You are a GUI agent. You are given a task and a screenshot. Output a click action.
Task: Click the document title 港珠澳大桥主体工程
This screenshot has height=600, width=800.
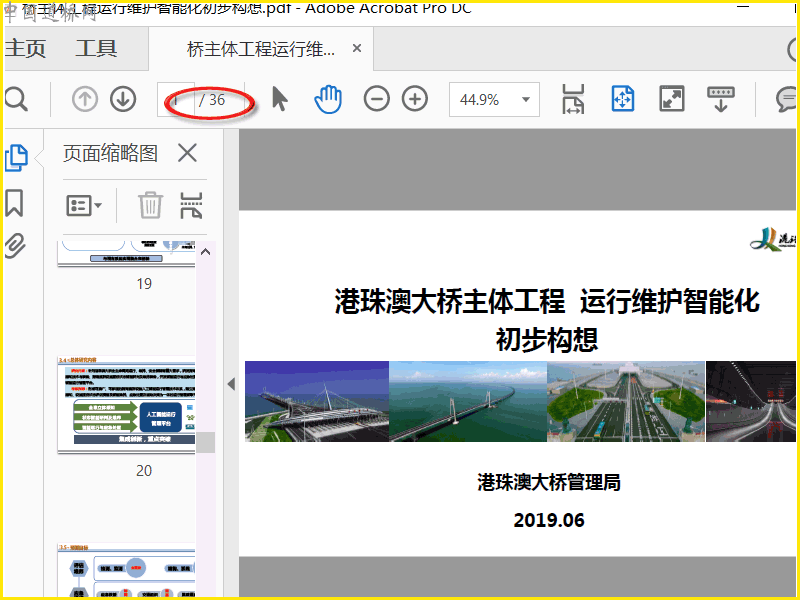click(x=450, y=301)
